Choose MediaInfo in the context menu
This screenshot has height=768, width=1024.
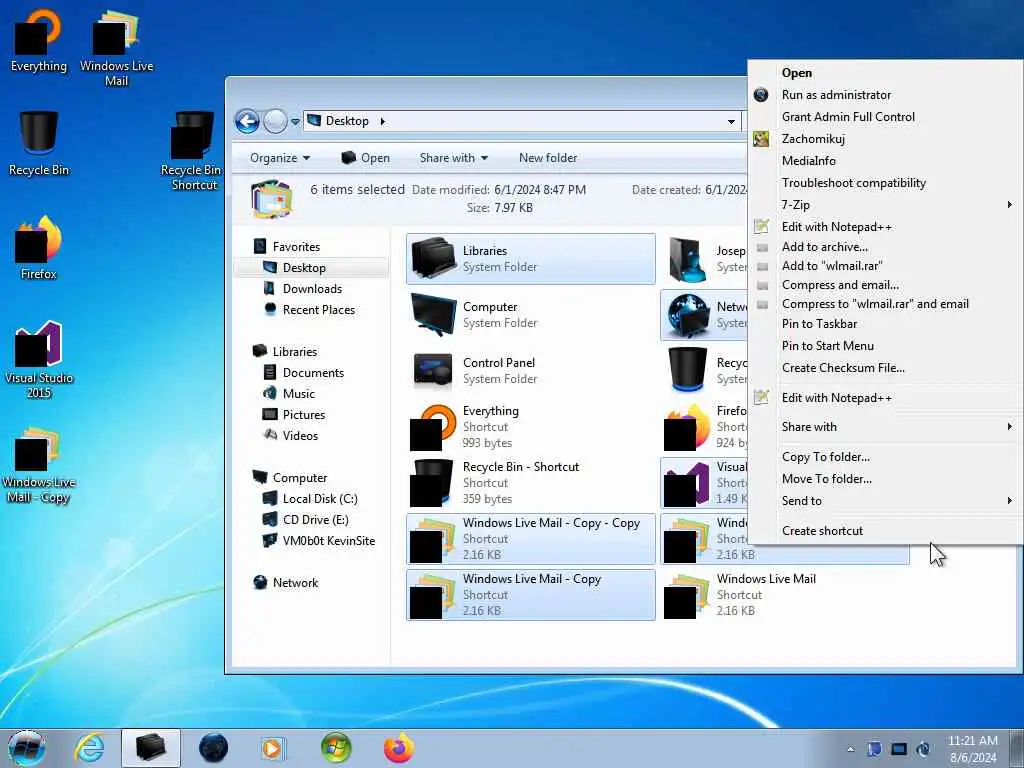coord(887,161)
